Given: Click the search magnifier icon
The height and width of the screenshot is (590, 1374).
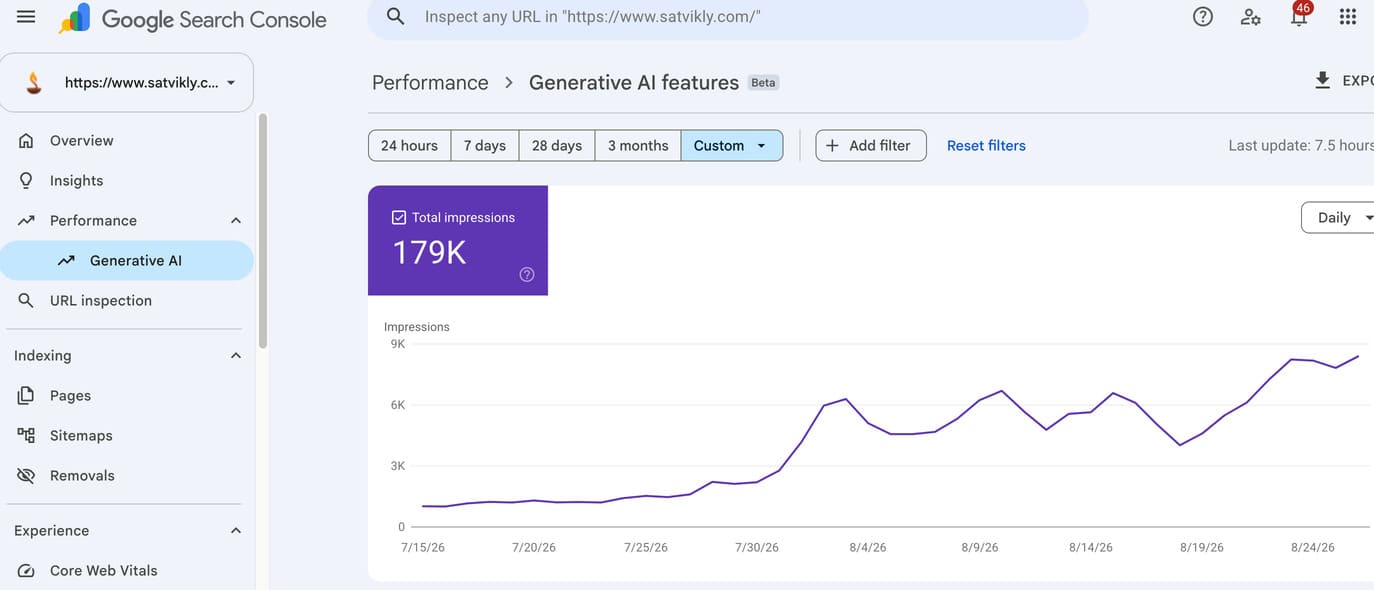Looking at the screenshot, I should pyautogui.click(x=396, y=17).
